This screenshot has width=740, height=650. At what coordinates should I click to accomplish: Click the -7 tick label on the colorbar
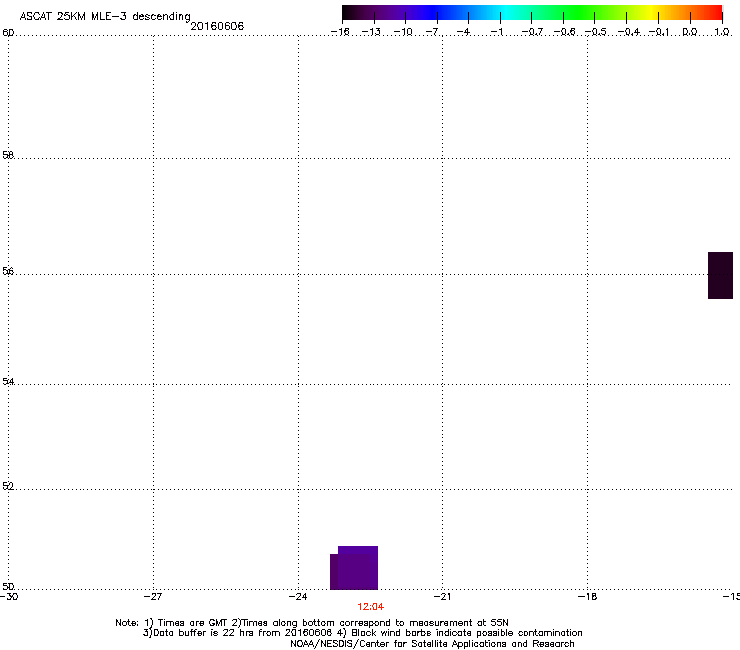click(x=432, y=32)
